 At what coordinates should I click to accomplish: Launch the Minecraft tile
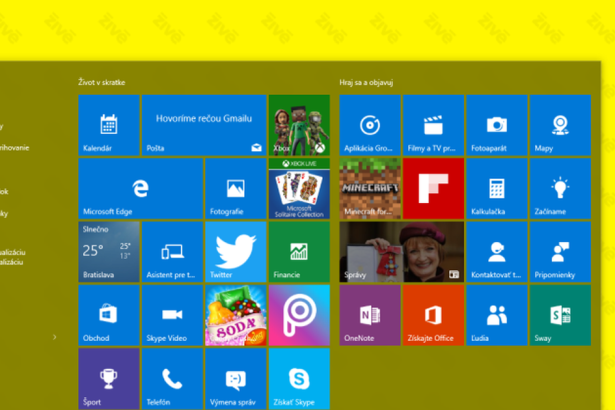pos(370,188)
